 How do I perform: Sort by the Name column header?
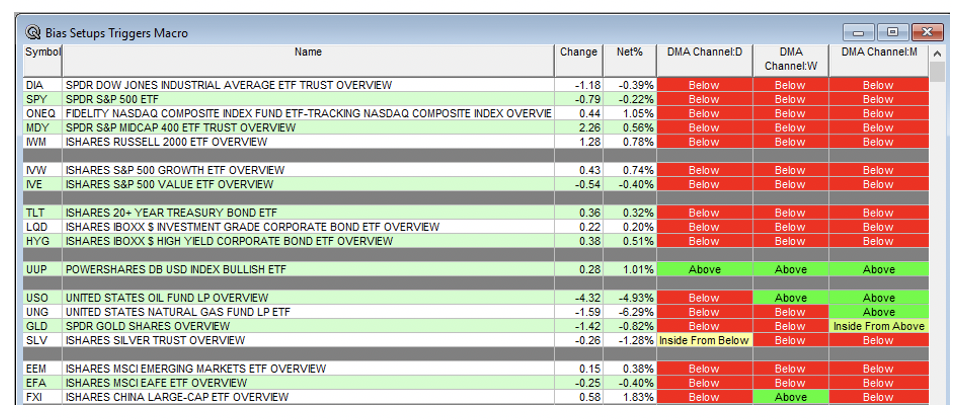click(308, 52)
